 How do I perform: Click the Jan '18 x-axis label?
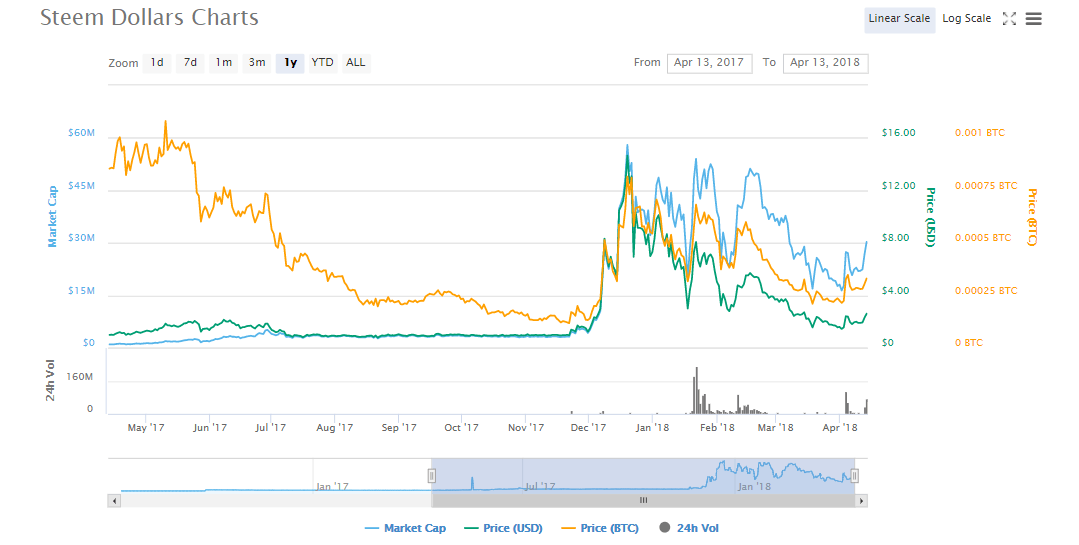(x=652, y=428)
